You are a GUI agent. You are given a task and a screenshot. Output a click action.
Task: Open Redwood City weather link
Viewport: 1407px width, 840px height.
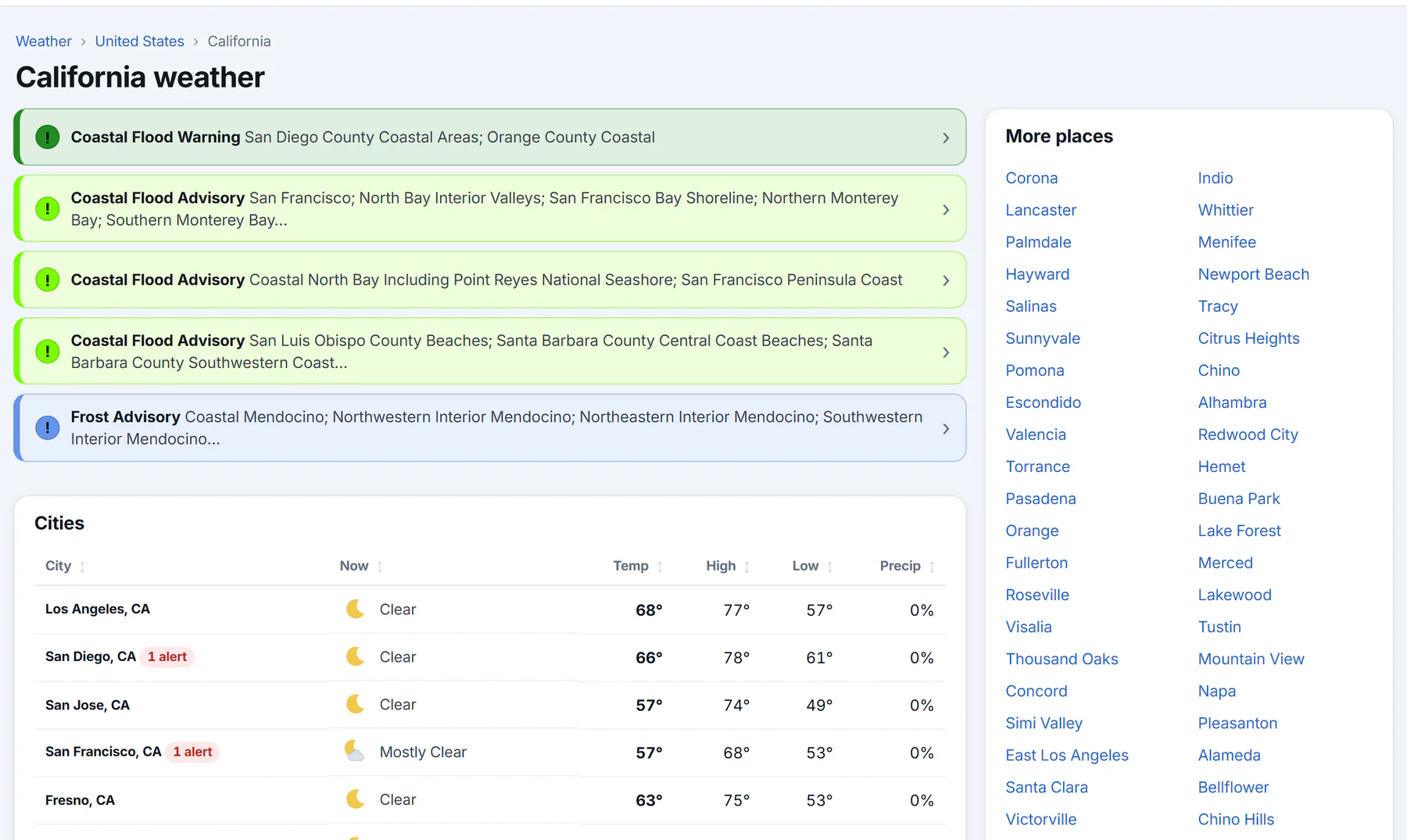(1248, 434)
